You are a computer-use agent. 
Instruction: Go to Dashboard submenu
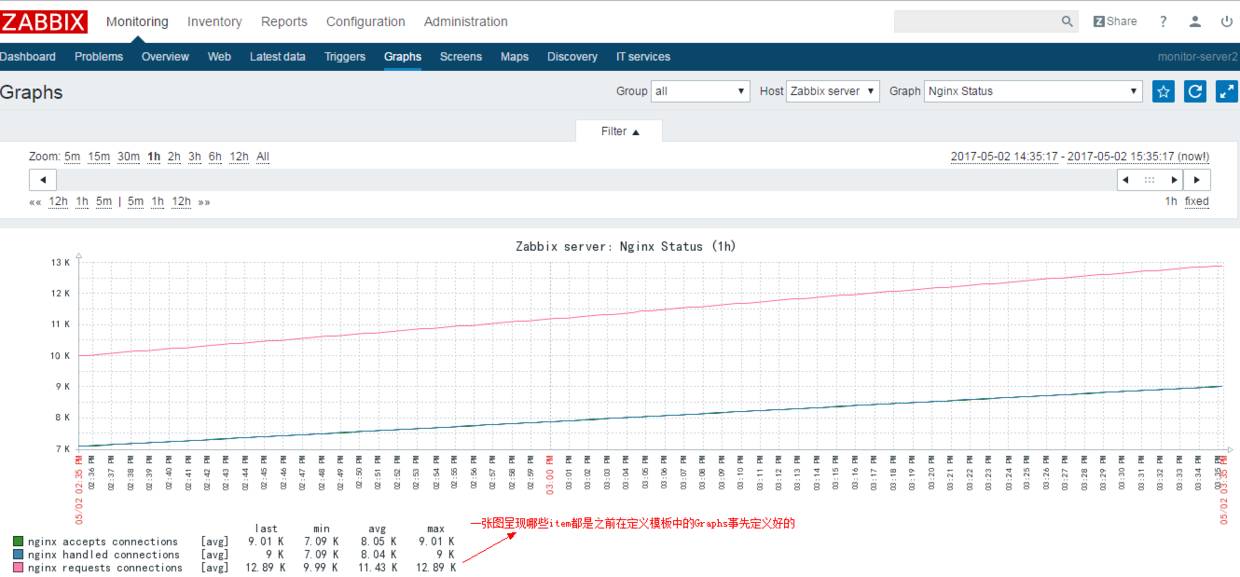pyautogui.click(x=28, y=57)
